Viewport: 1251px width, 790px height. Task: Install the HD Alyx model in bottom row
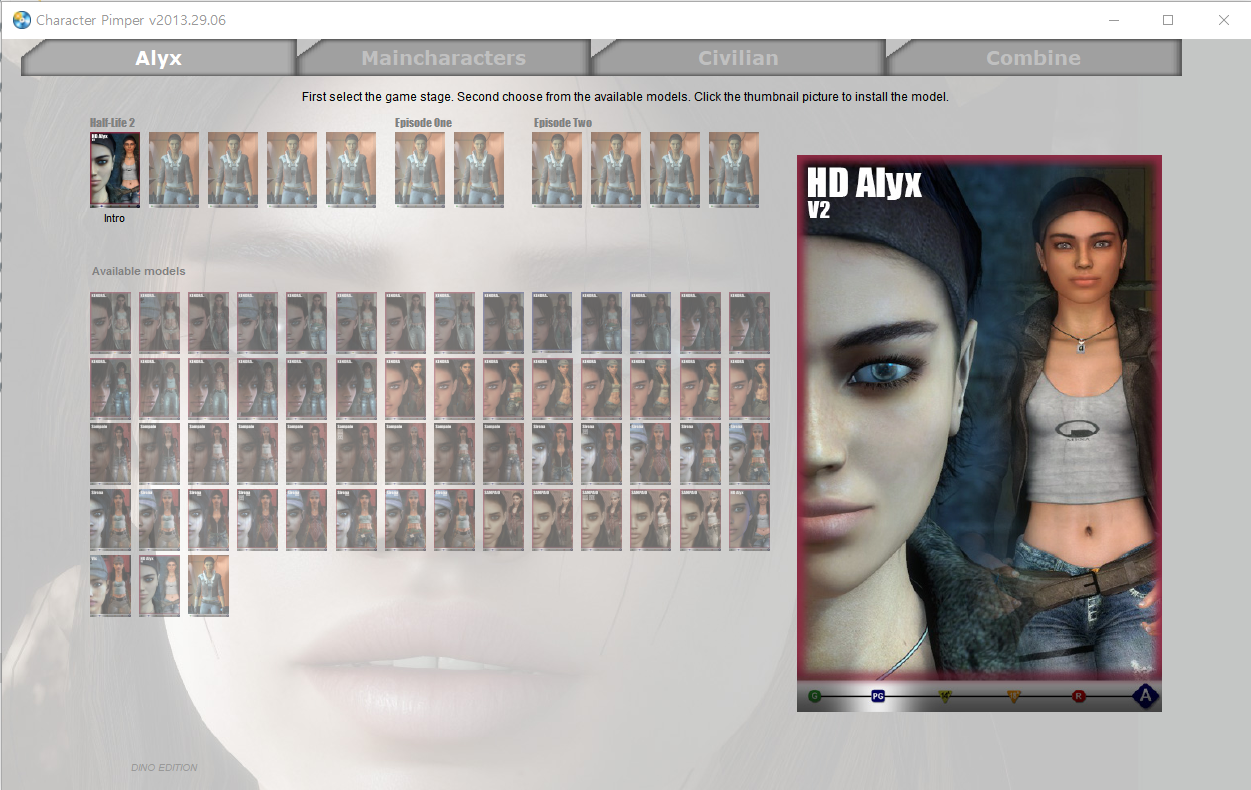pyautogui.click(x=159, y=585)
